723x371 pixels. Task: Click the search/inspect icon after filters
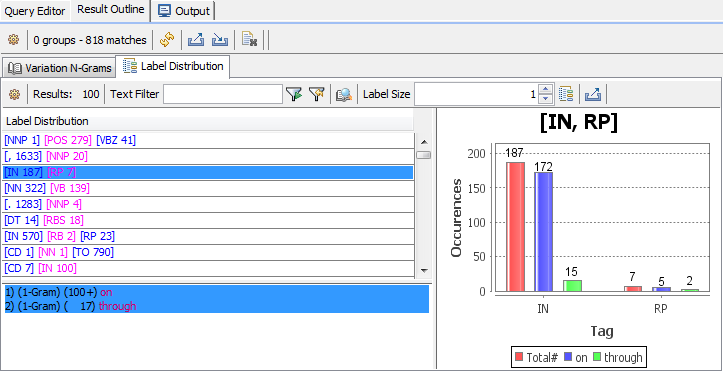(x=344, y=94)
